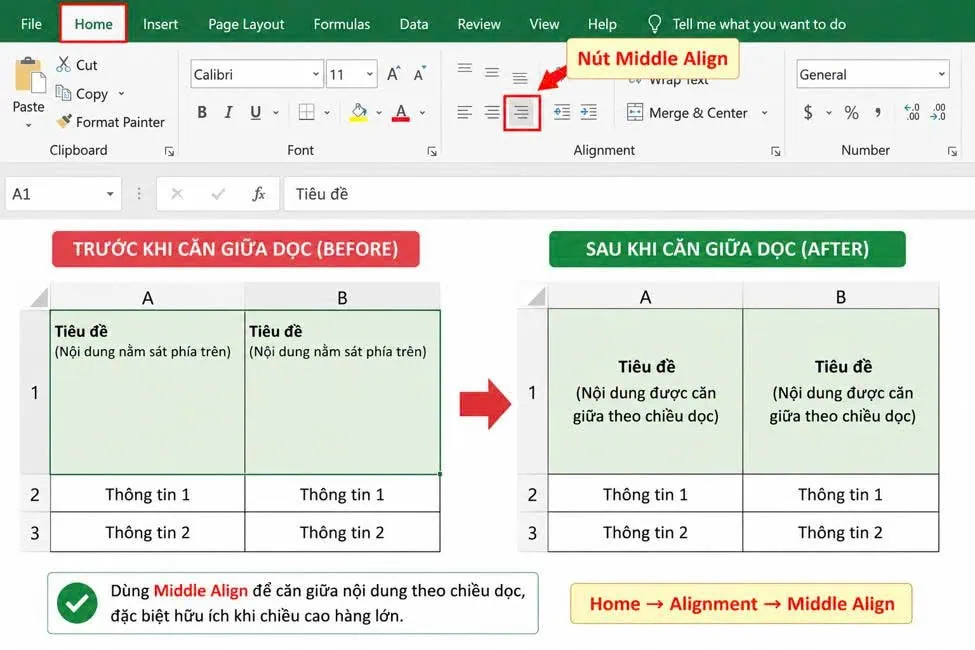
Task: Open the Underline style arrow
Action: coord(276,113)
